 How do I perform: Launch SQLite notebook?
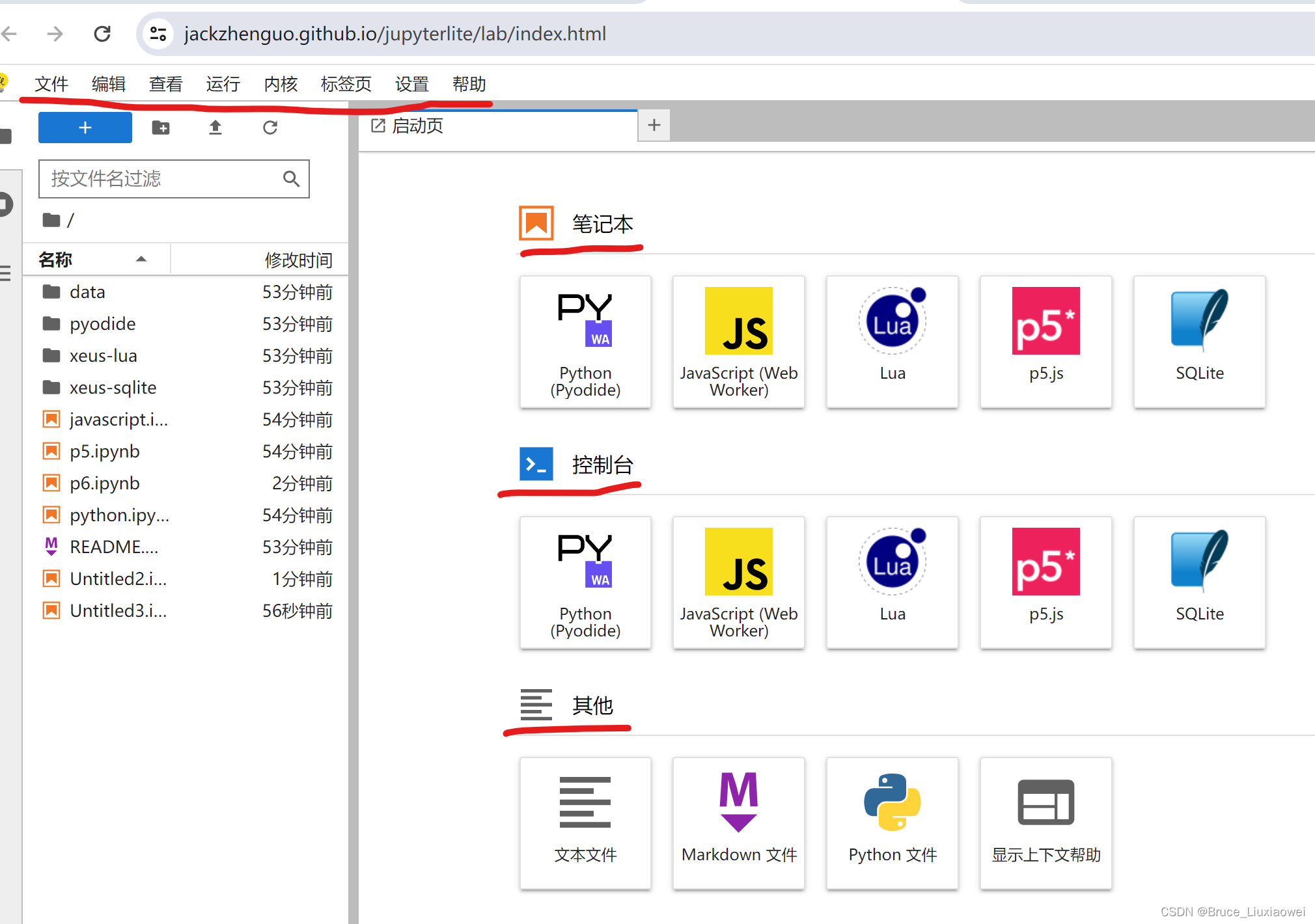pos(1200,342)
